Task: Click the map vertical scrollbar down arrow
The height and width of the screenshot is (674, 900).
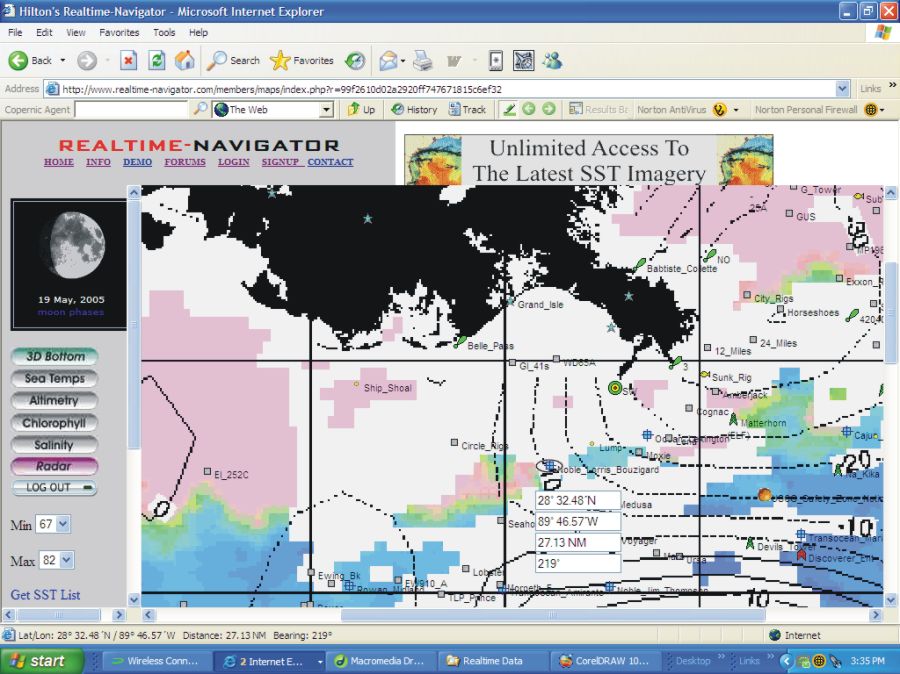Action: [x=891, y=600]
